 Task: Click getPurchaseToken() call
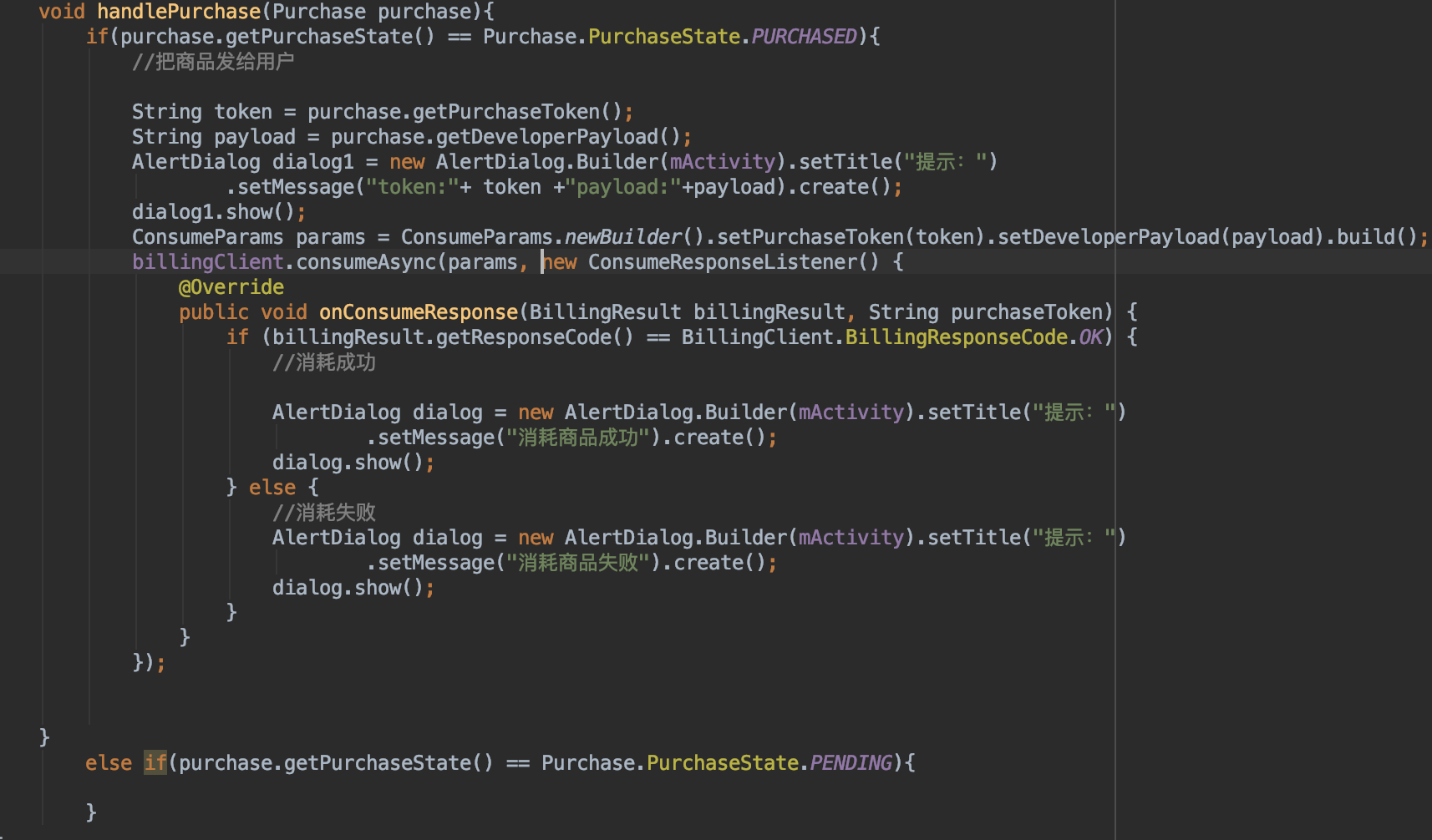517,112
